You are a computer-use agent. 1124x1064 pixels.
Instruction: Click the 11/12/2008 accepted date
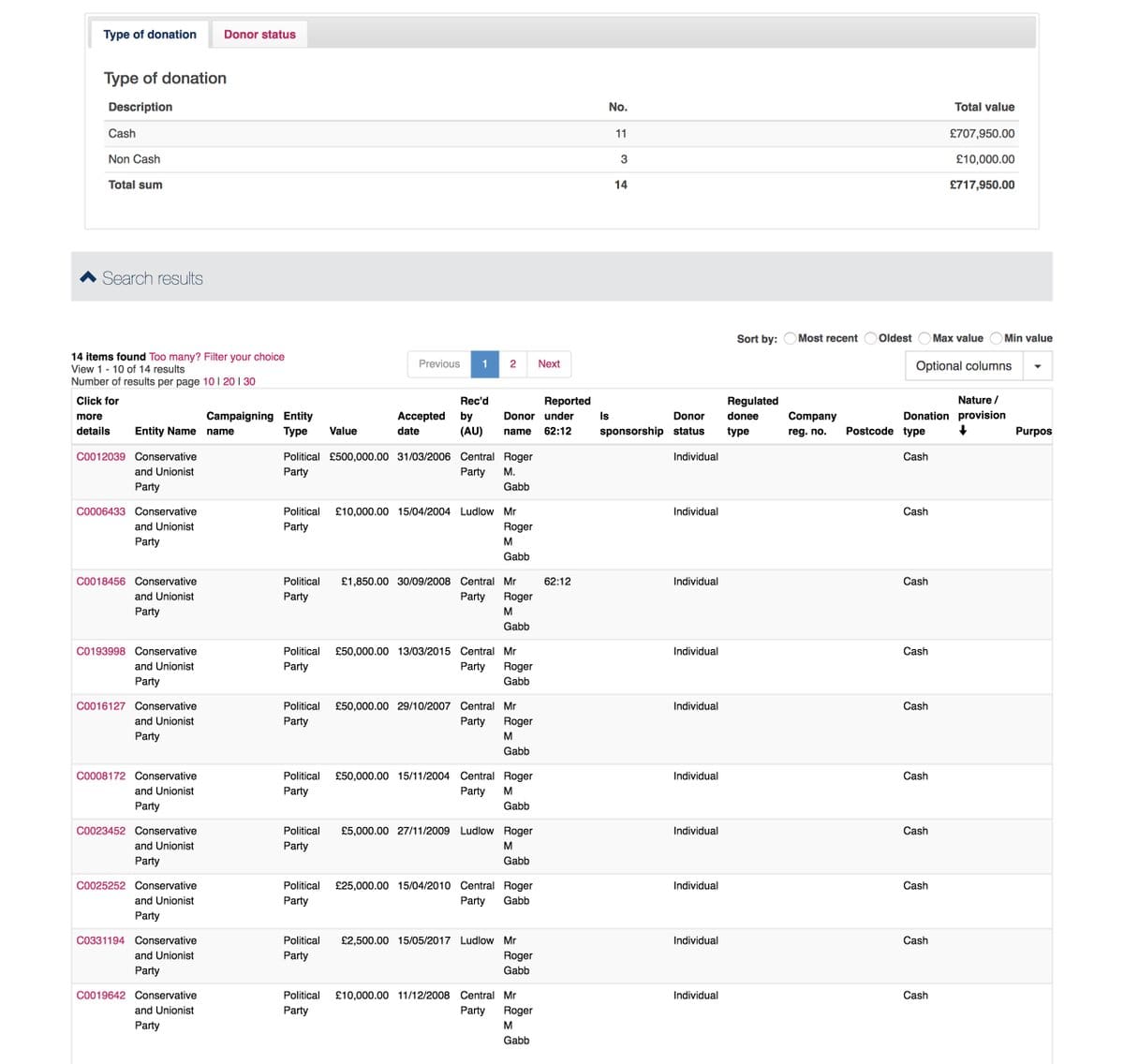[x=423, y=996]
